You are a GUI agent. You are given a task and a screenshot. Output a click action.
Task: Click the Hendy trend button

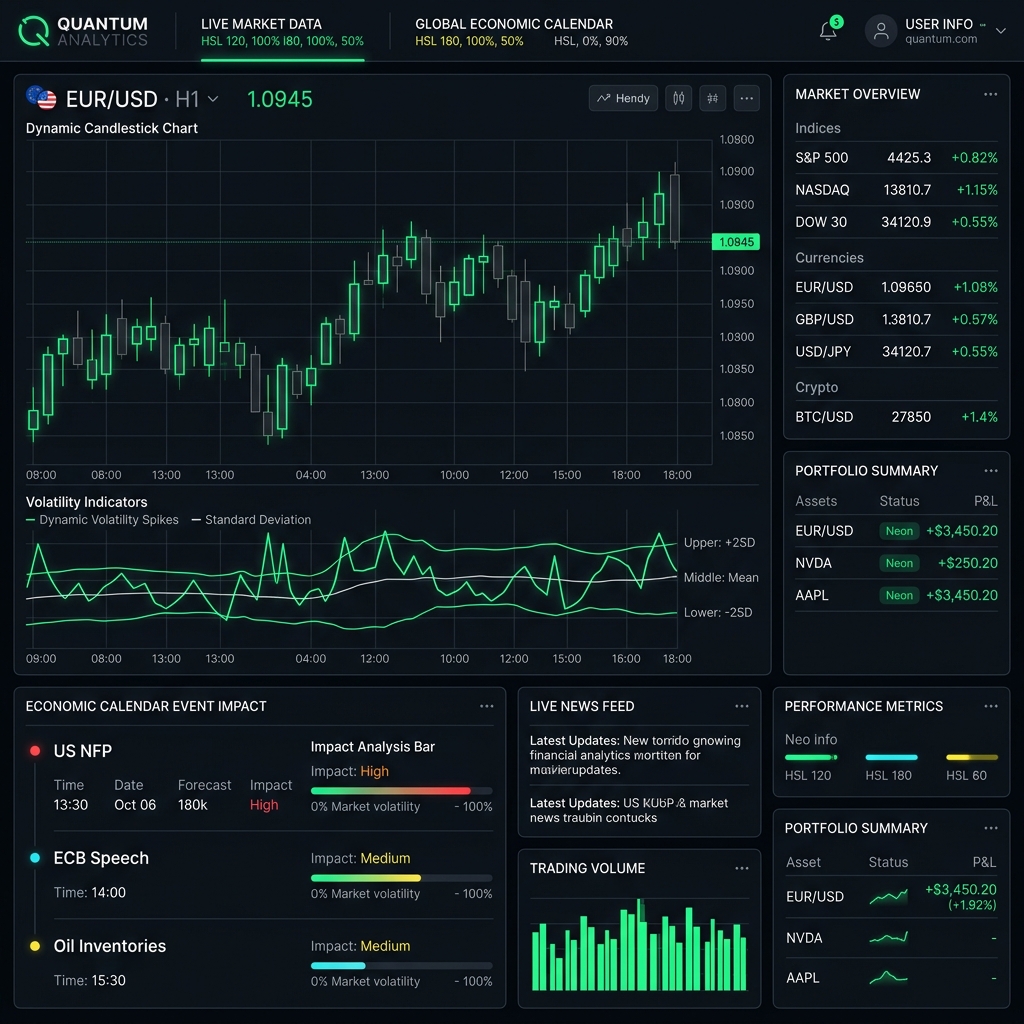click(623, 99)
